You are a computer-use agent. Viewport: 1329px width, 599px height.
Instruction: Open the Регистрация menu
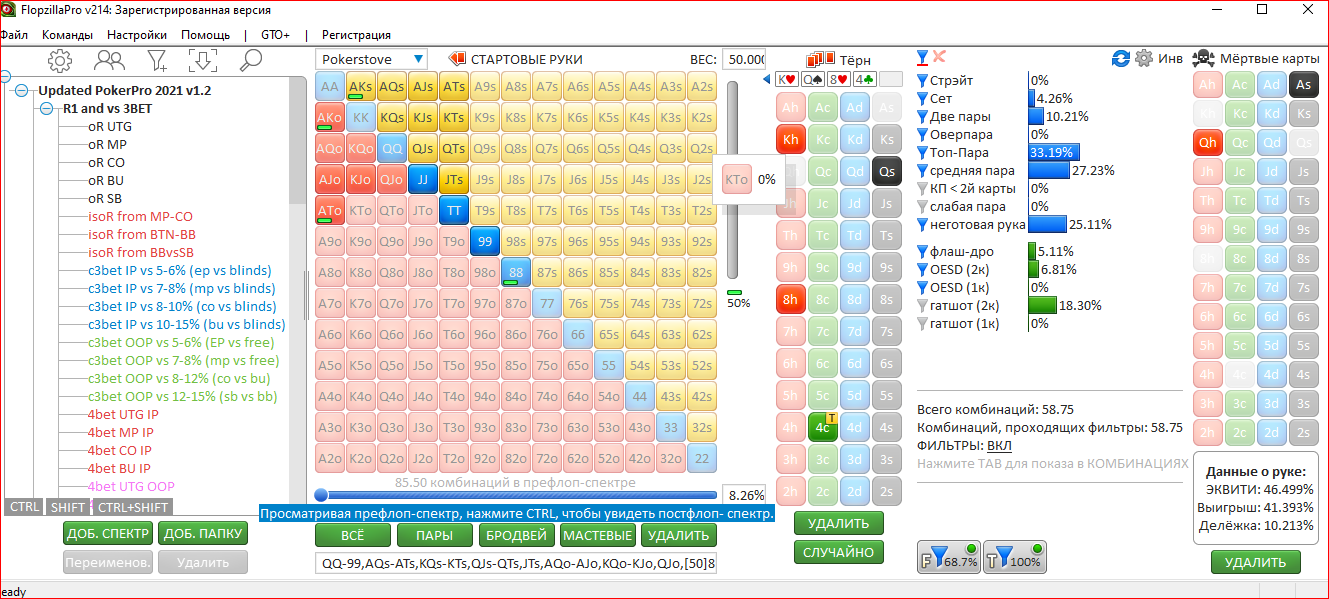(356, 34)
